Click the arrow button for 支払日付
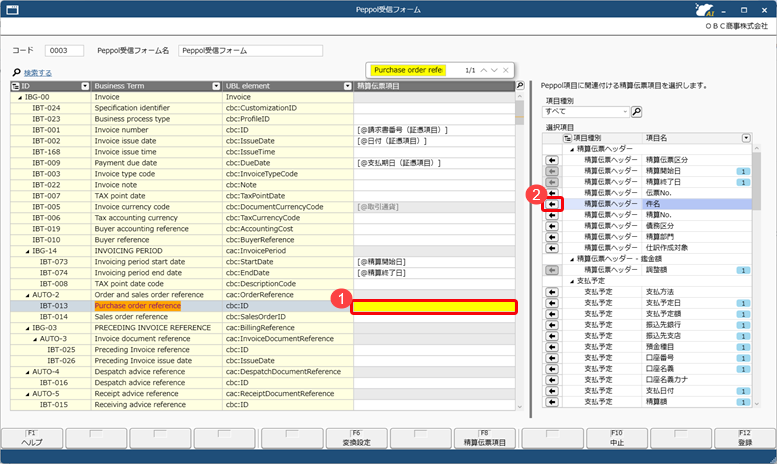This screenshot has height=464, width=777. click(552, 391)
